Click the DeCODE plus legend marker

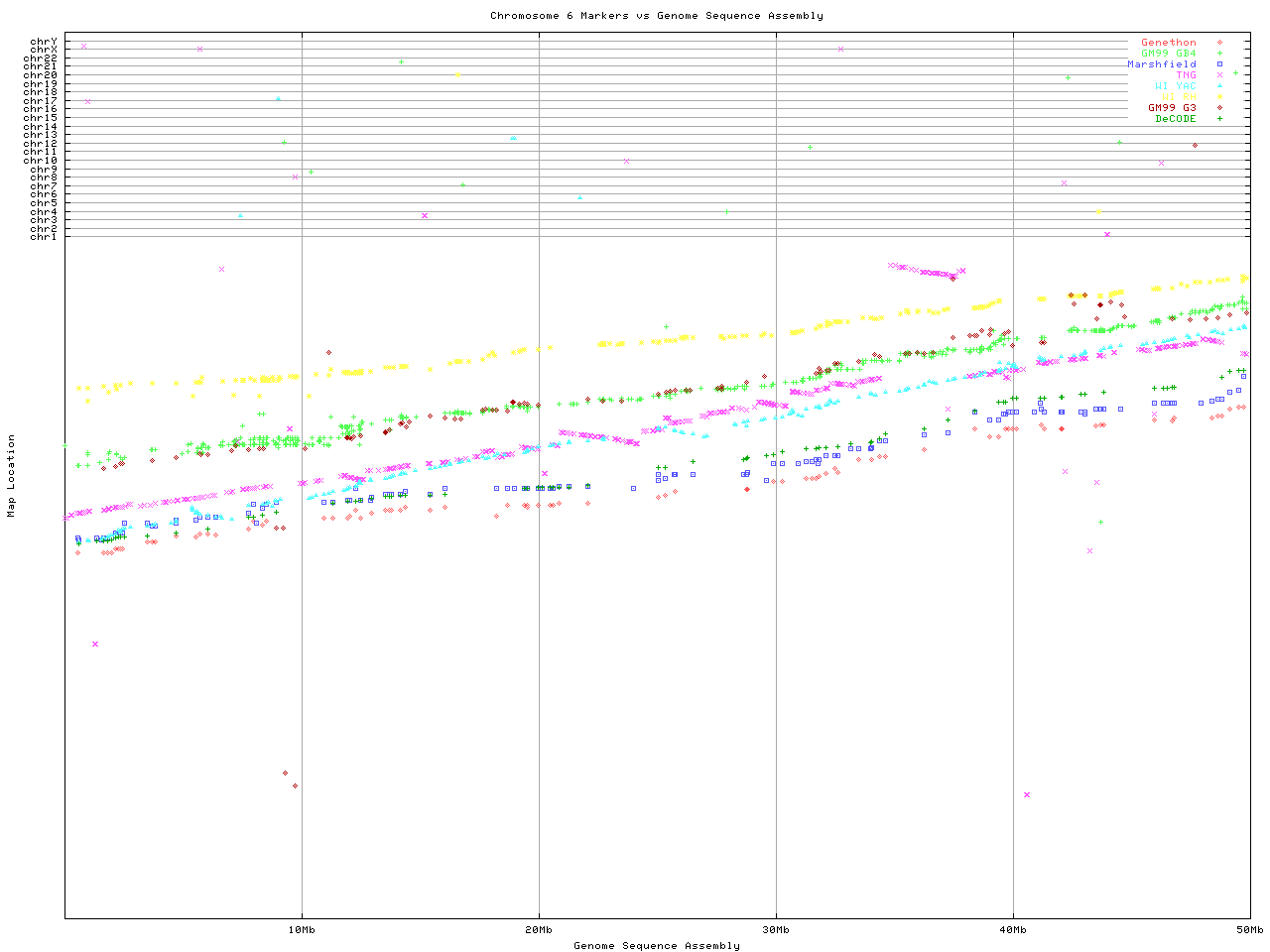(1219, 119)
